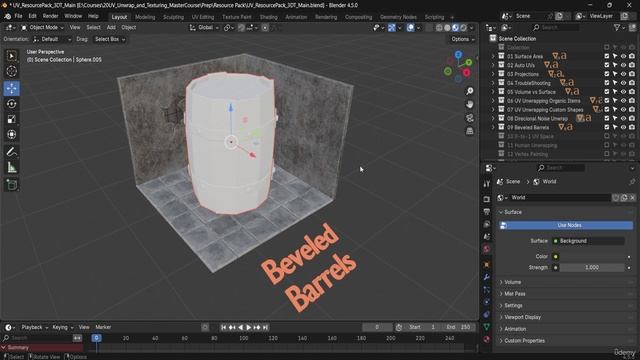
Task: Expand the Viewport Display panel
Action: (522, 317)
